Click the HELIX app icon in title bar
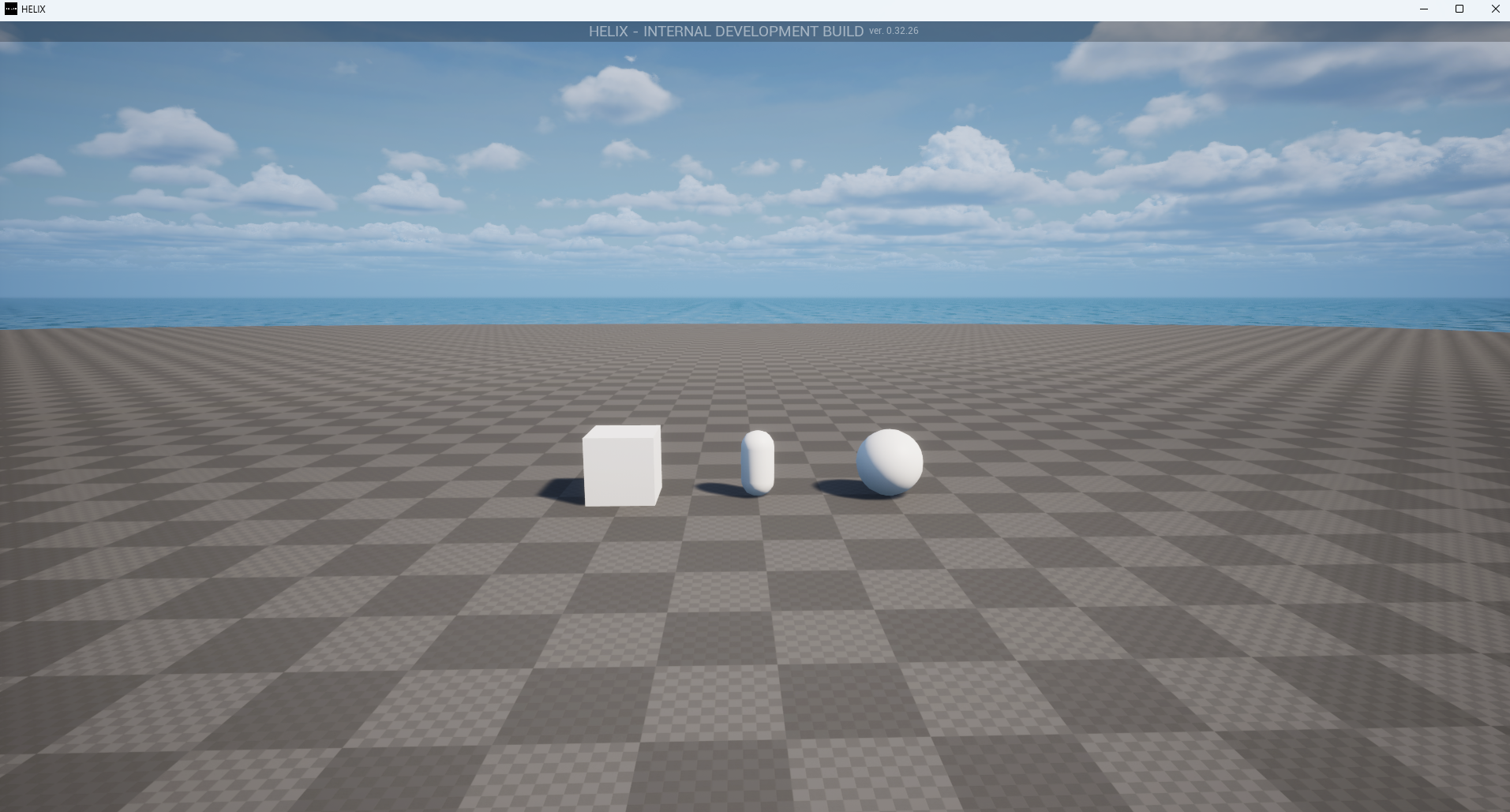This screenshot has height=812, width=1510. tap(11, 9)
